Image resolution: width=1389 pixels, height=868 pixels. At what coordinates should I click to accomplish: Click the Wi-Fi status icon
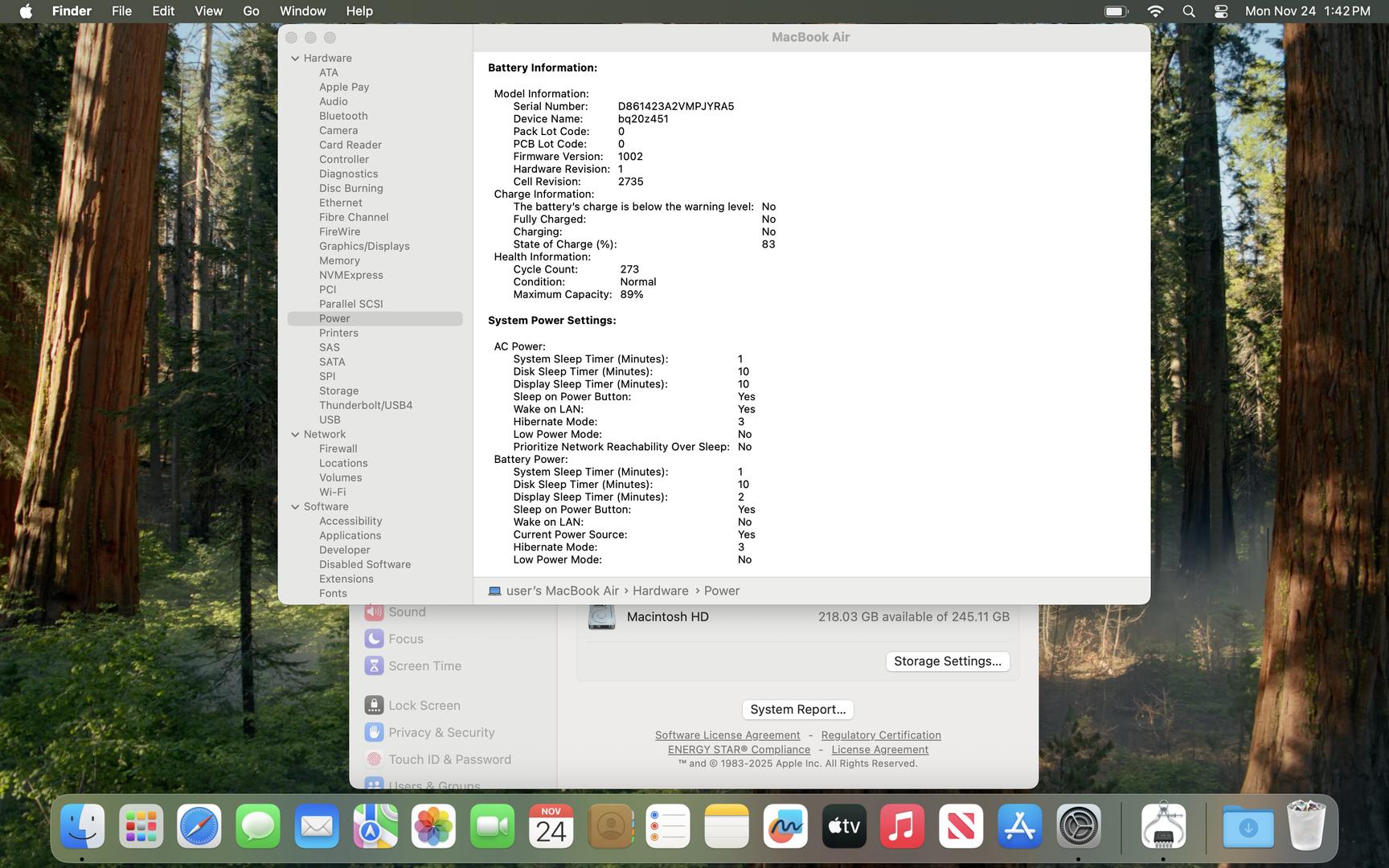point(1155,11)
